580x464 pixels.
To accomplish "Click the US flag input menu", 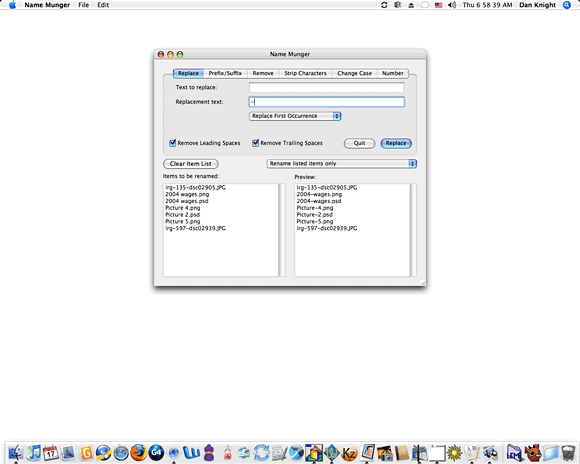I will [438, 5].
